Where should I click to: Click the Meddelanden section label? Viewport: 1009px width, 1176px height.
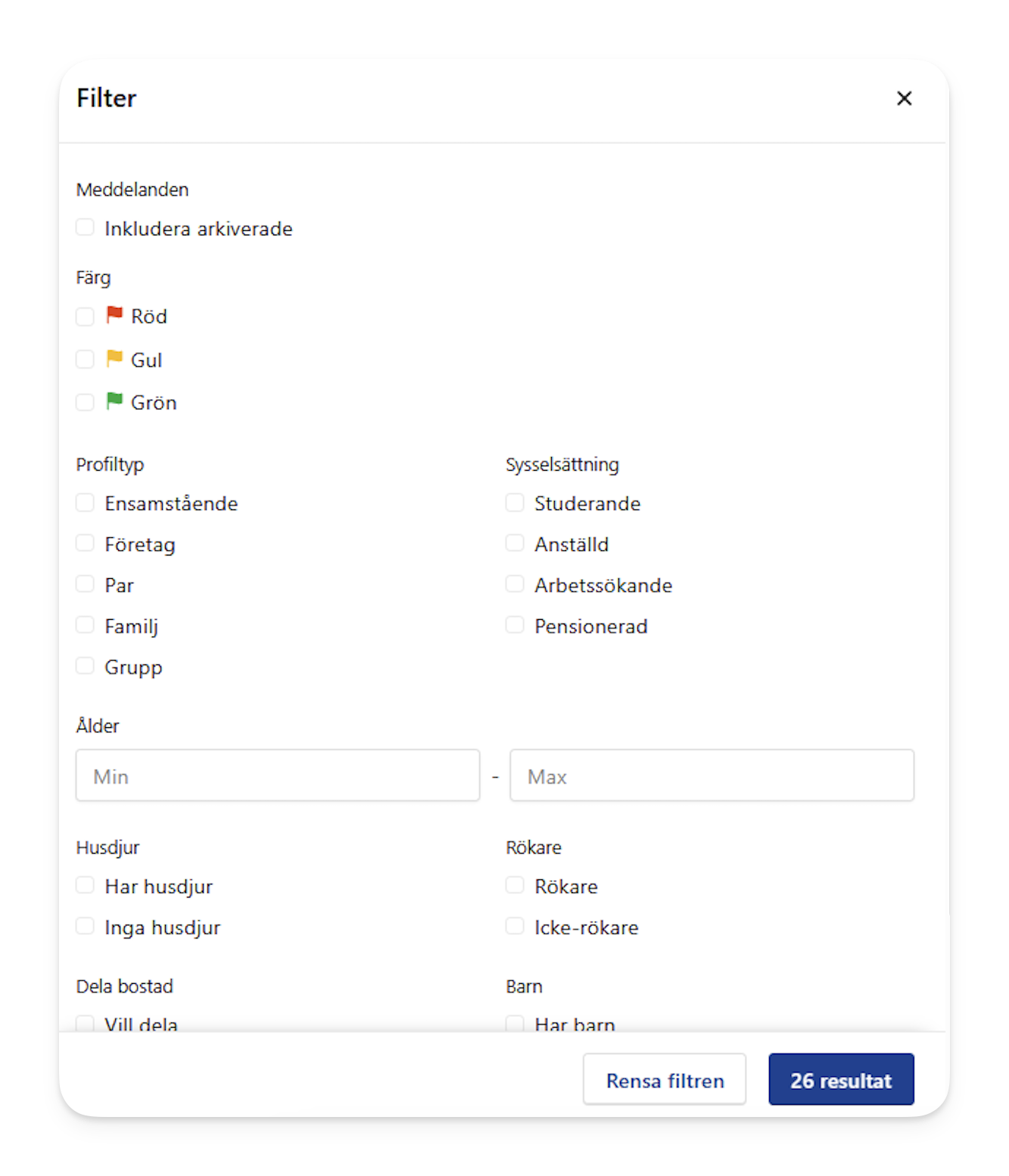[x=132, y=190]
